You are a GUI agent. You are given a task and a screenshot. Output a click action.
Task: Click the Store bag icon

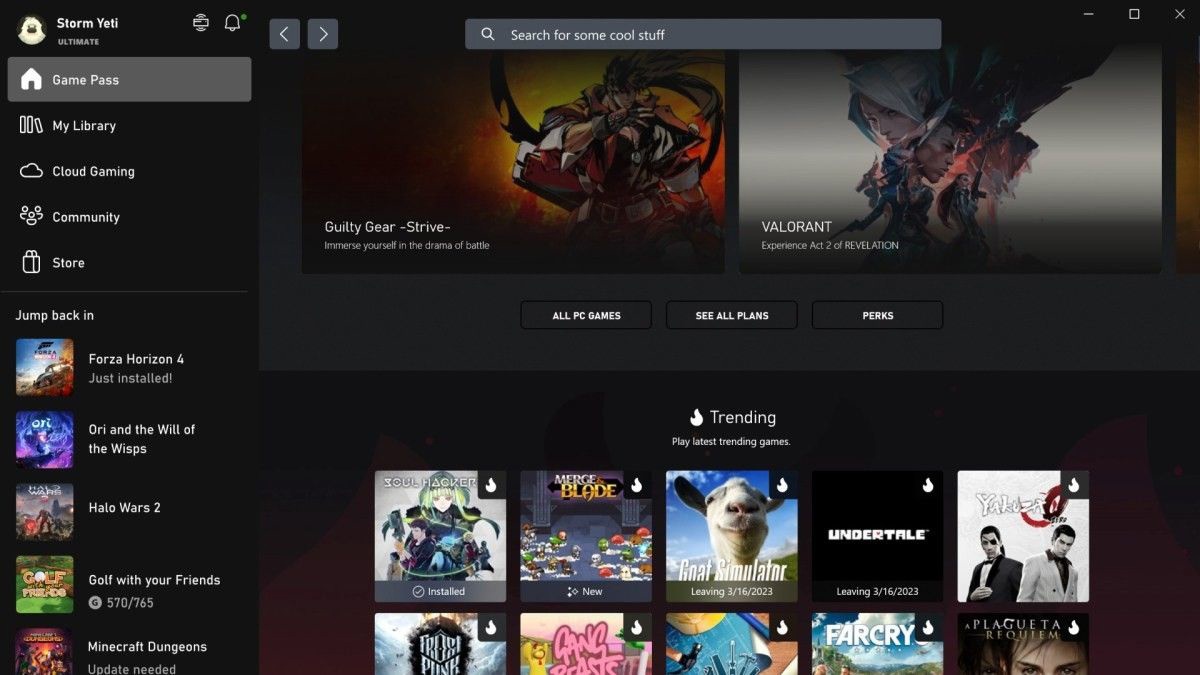pos(31,262)
